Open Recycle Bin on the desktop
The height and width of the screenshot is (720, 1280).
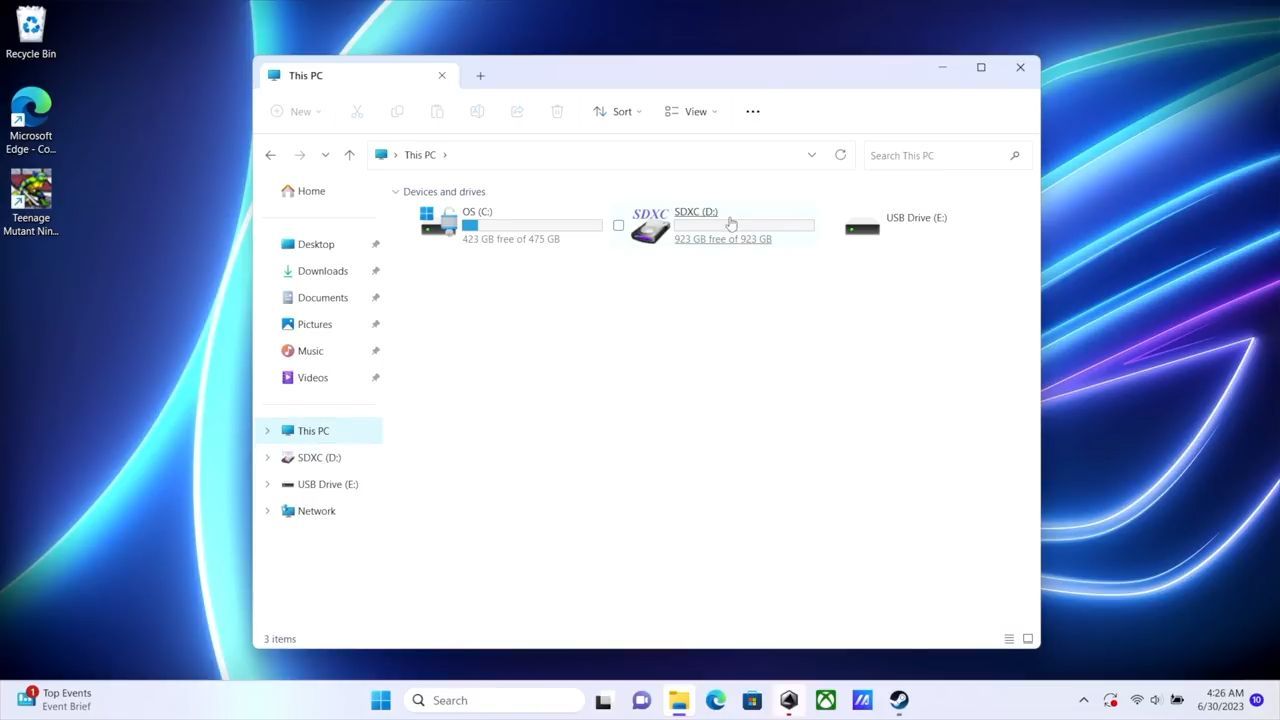click(31, 33)
